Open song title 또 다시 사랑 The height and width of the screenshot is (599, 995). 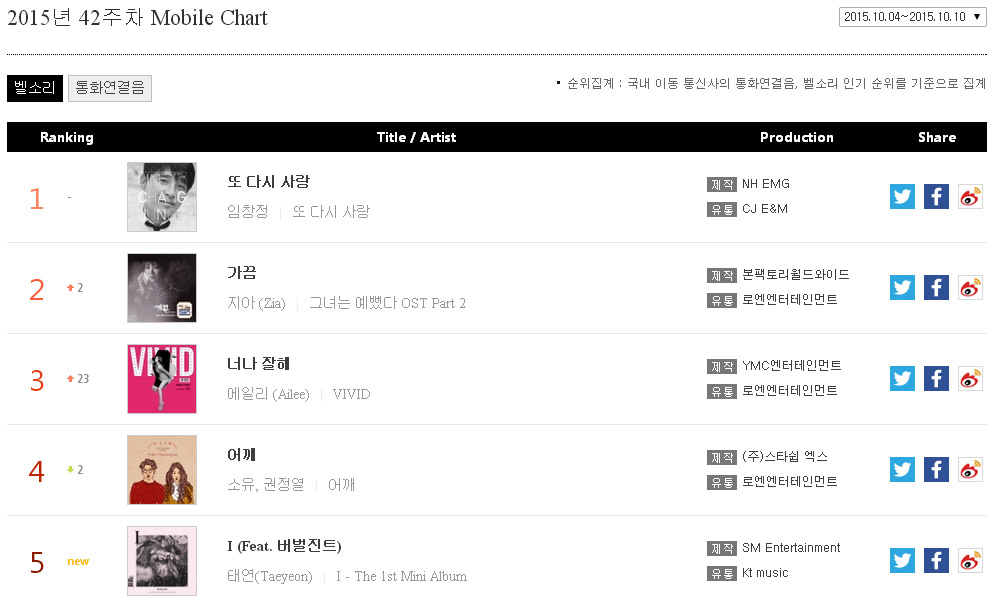pos(268,182)
